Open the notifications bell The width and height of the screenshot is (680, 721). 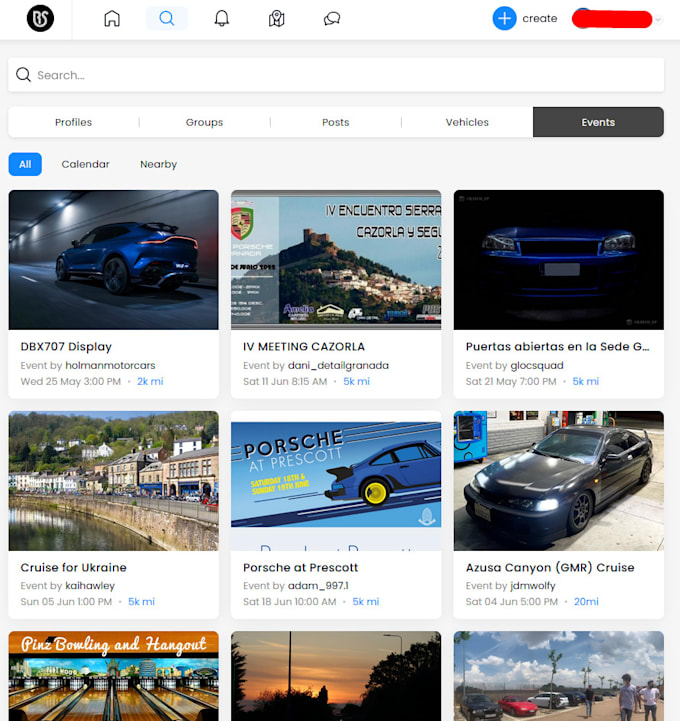click(x=222, y=18)
